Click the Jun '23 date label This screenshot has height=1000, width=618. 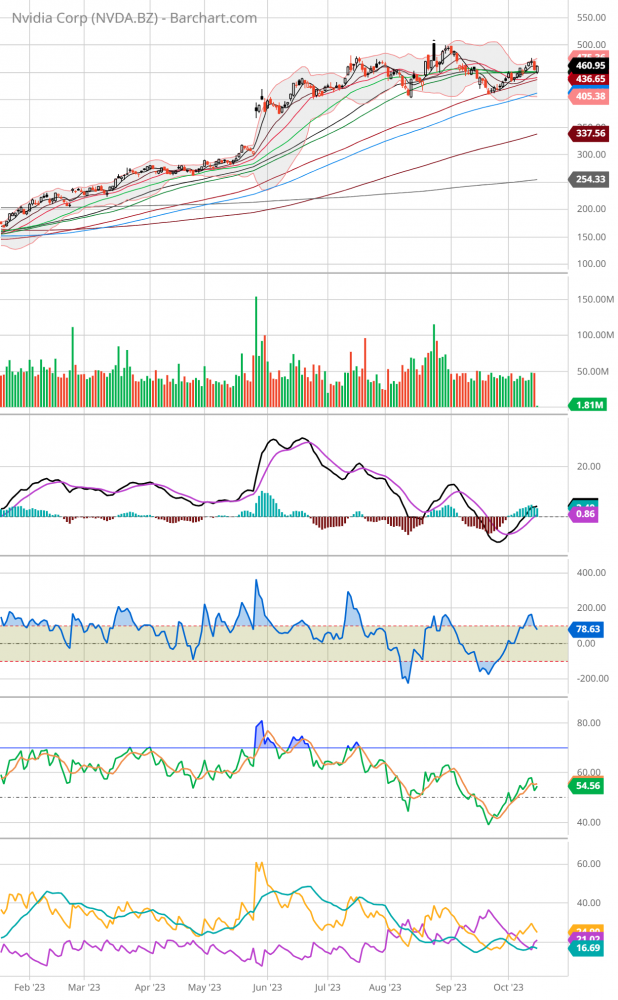pyautogui.click(x=264, y=986)
